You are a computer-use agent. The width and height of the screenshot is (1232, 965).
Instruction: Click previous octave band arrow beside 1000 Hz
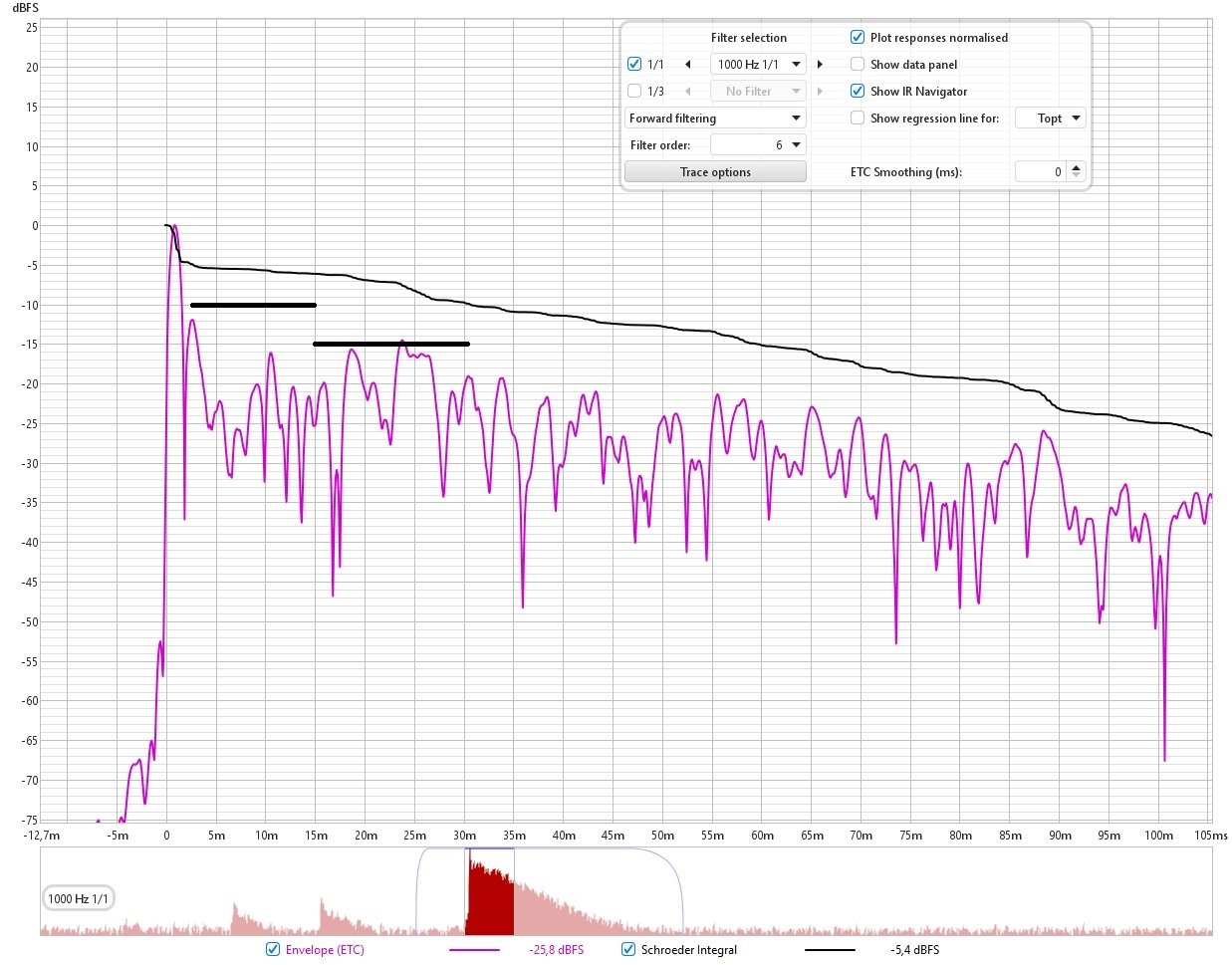click(687, 65)
